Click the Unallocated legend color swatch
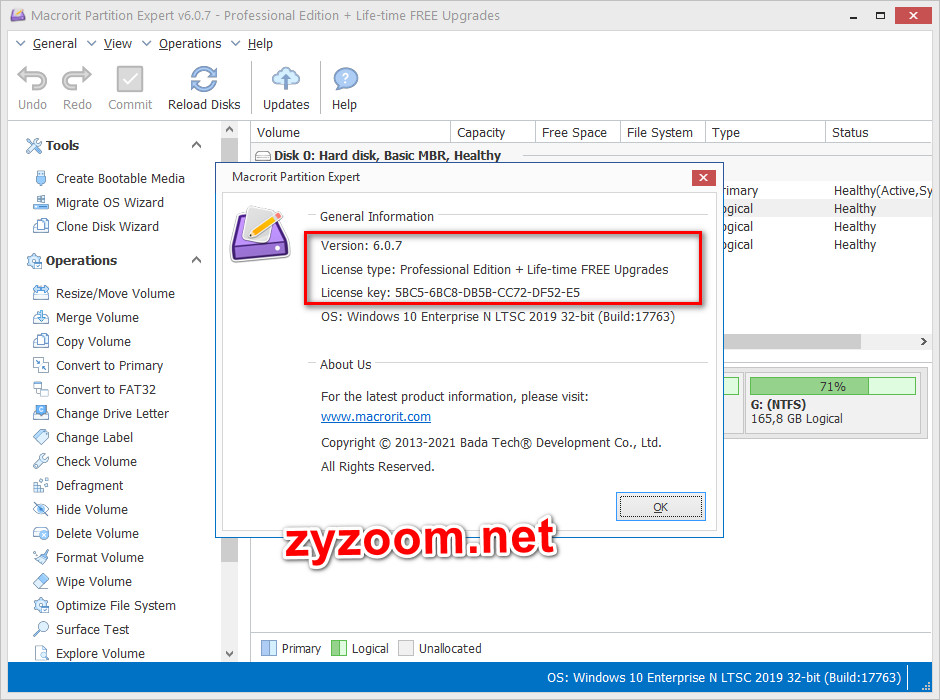The width and height of the screenshot is (940, 700). tap(406, 648)
